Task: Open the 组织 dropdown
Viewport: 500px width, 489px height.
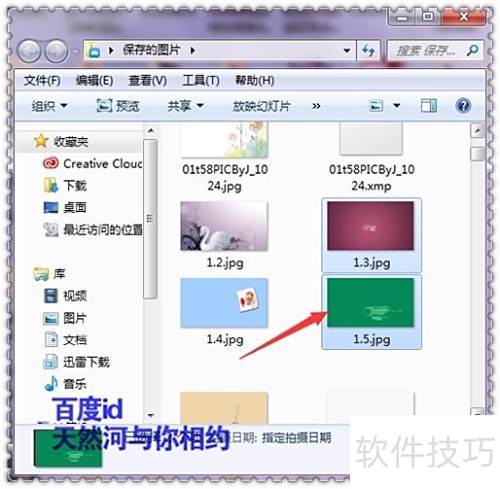Action: [49, 106]
